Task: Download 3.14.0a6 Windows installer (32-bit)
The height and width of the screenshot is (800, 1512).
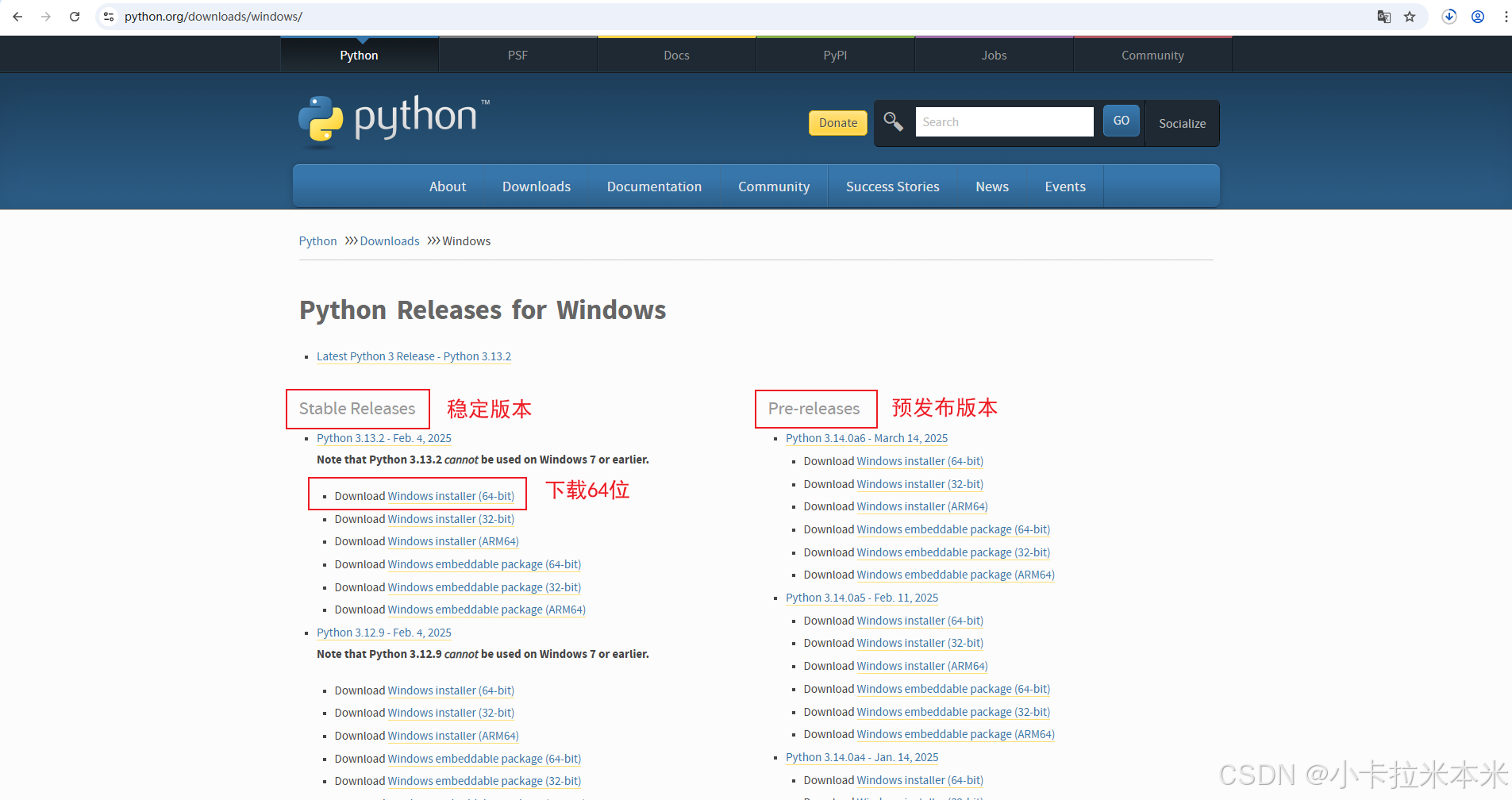Action: point(920,484)
